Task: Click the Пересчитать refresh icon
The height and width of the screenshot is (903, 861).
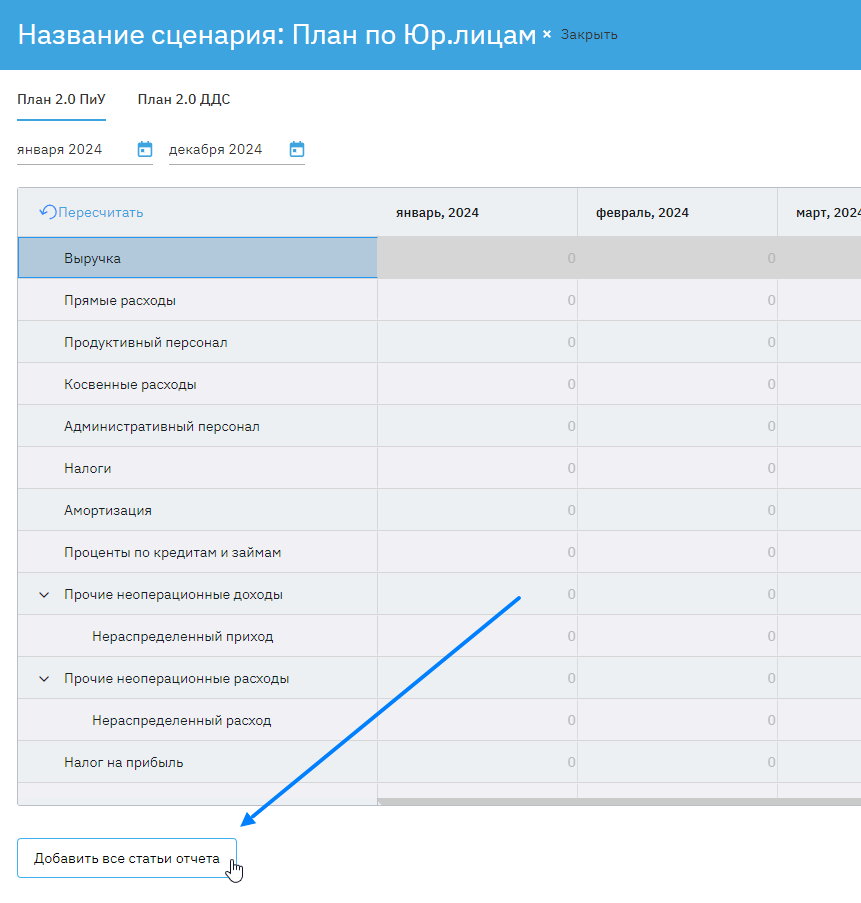Action: point(47,212)
